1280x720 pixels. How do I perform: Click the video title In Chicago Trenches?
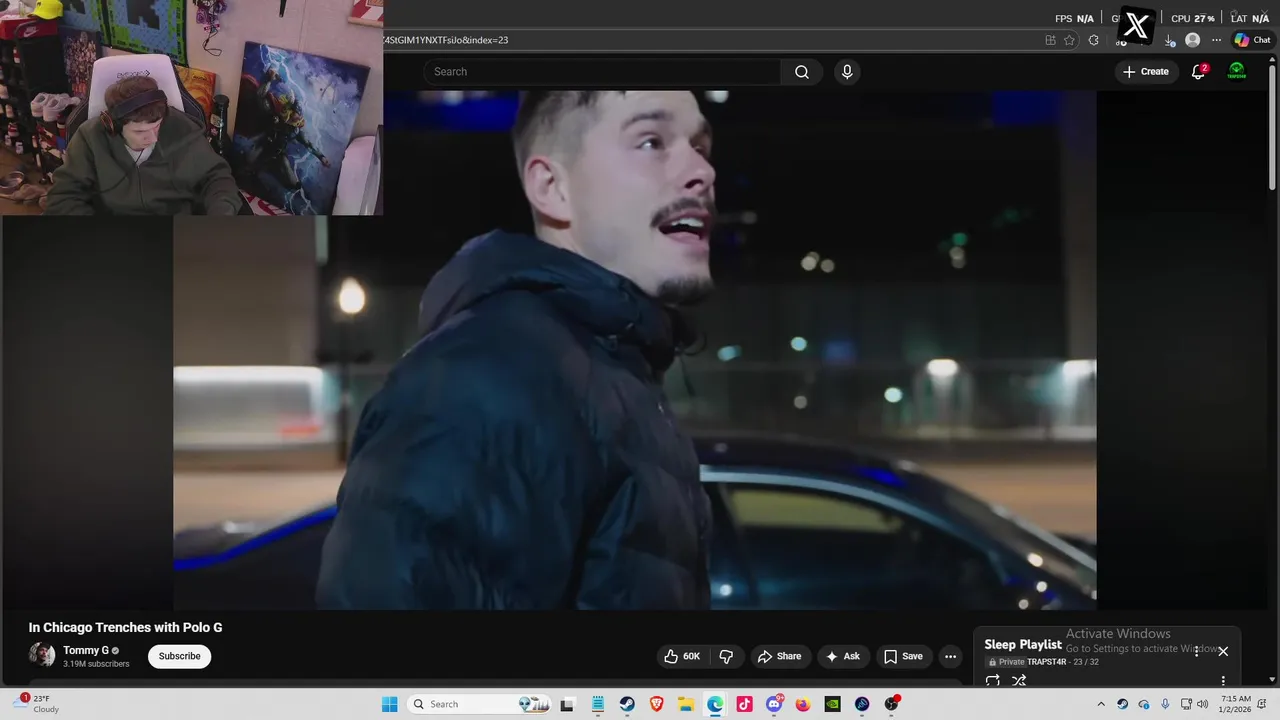click(x=126, y=628)
